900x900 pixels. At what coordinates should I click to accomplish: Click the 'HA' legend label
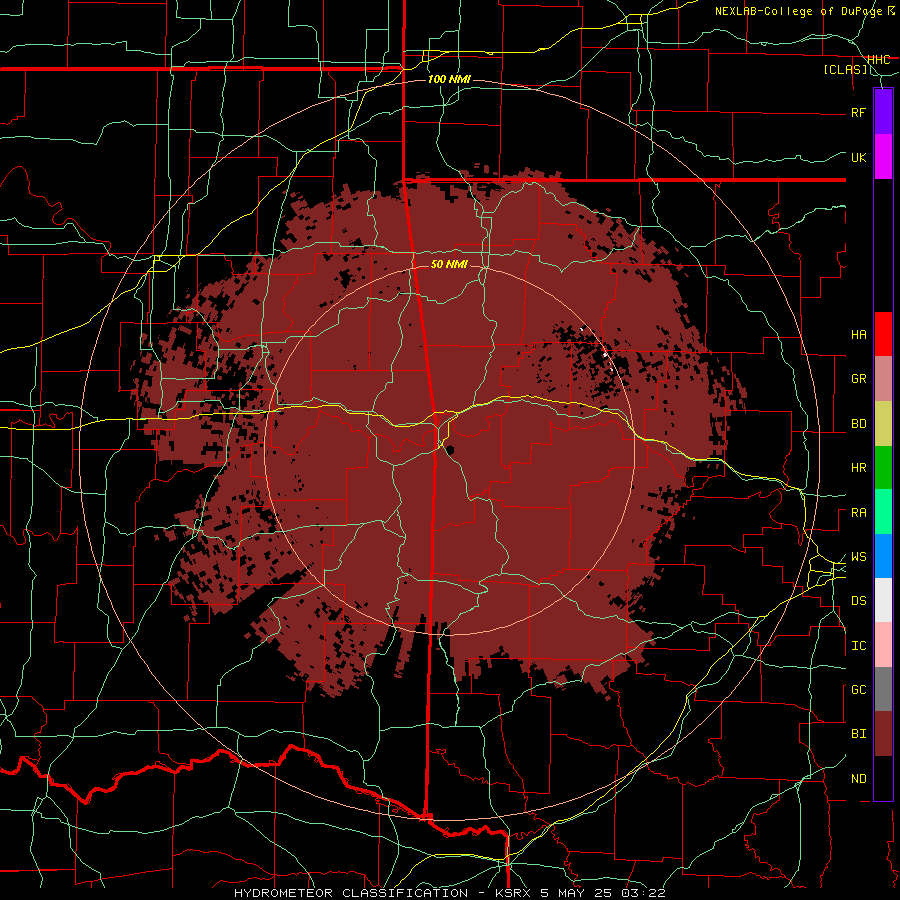[859, 335]
